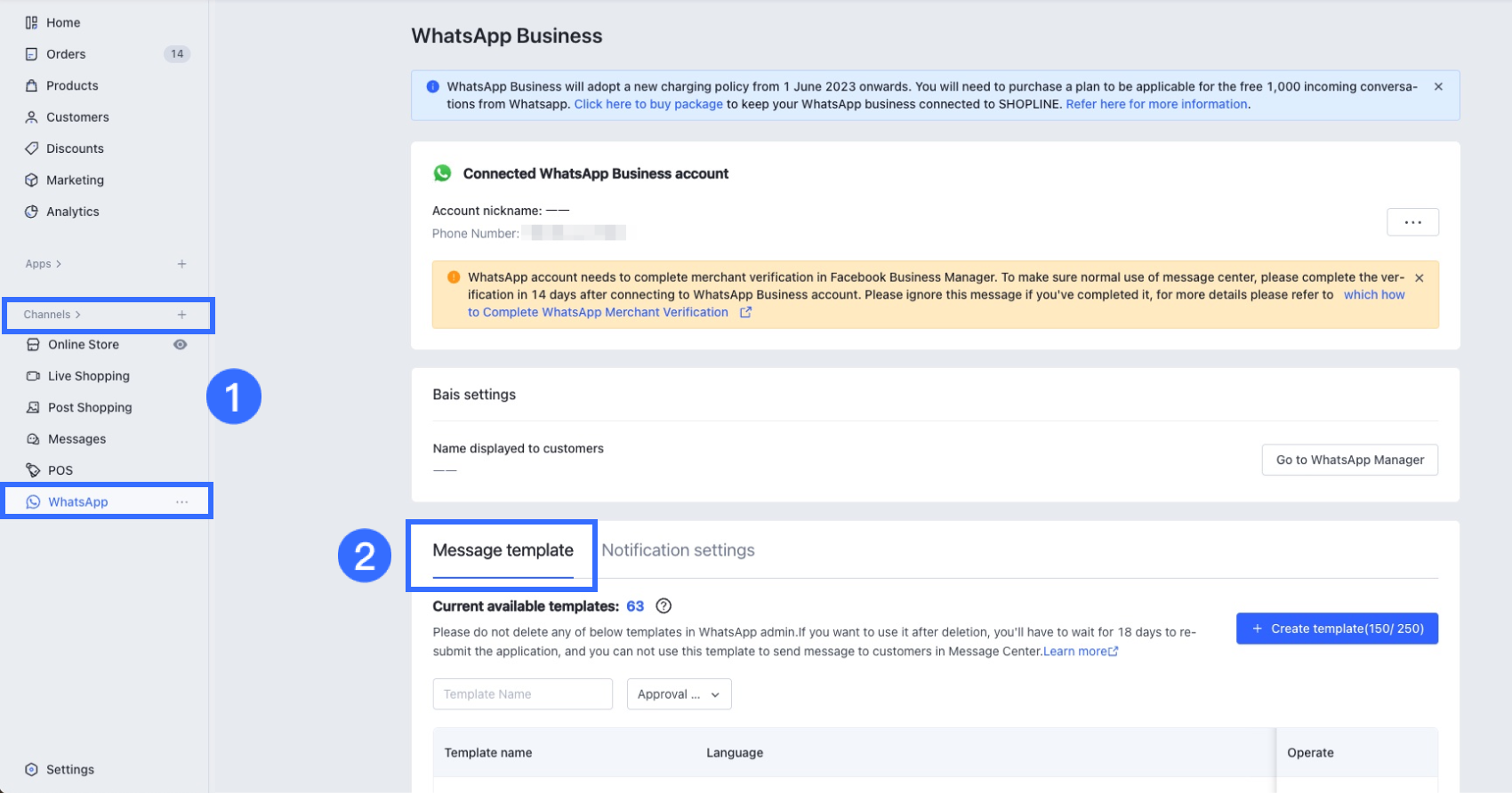Screen dimensions: 1512x793
Task: Dismiss the blue charging policy banner
Action: 1438,87
